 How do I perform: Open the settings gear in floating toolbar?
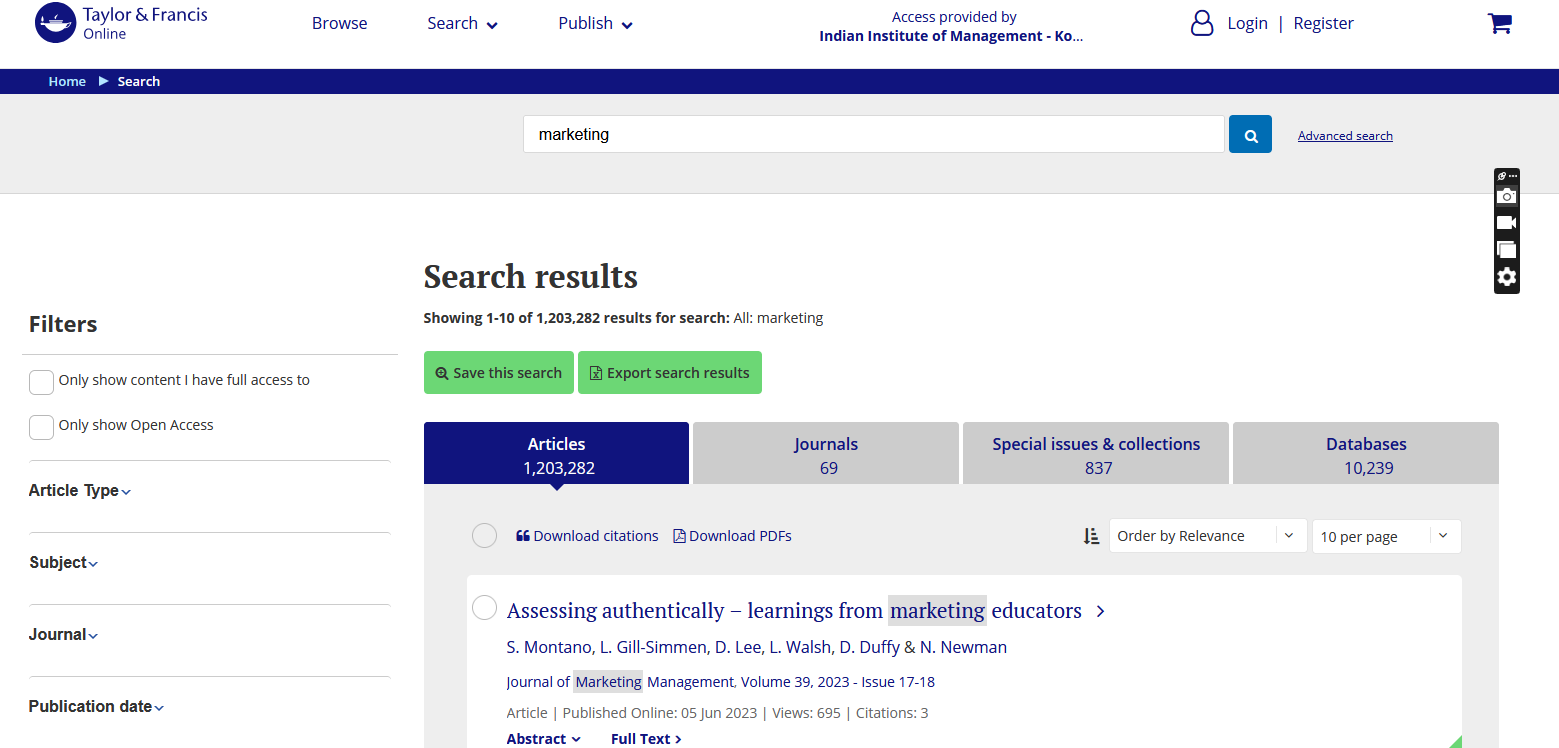click(1506, 277)
